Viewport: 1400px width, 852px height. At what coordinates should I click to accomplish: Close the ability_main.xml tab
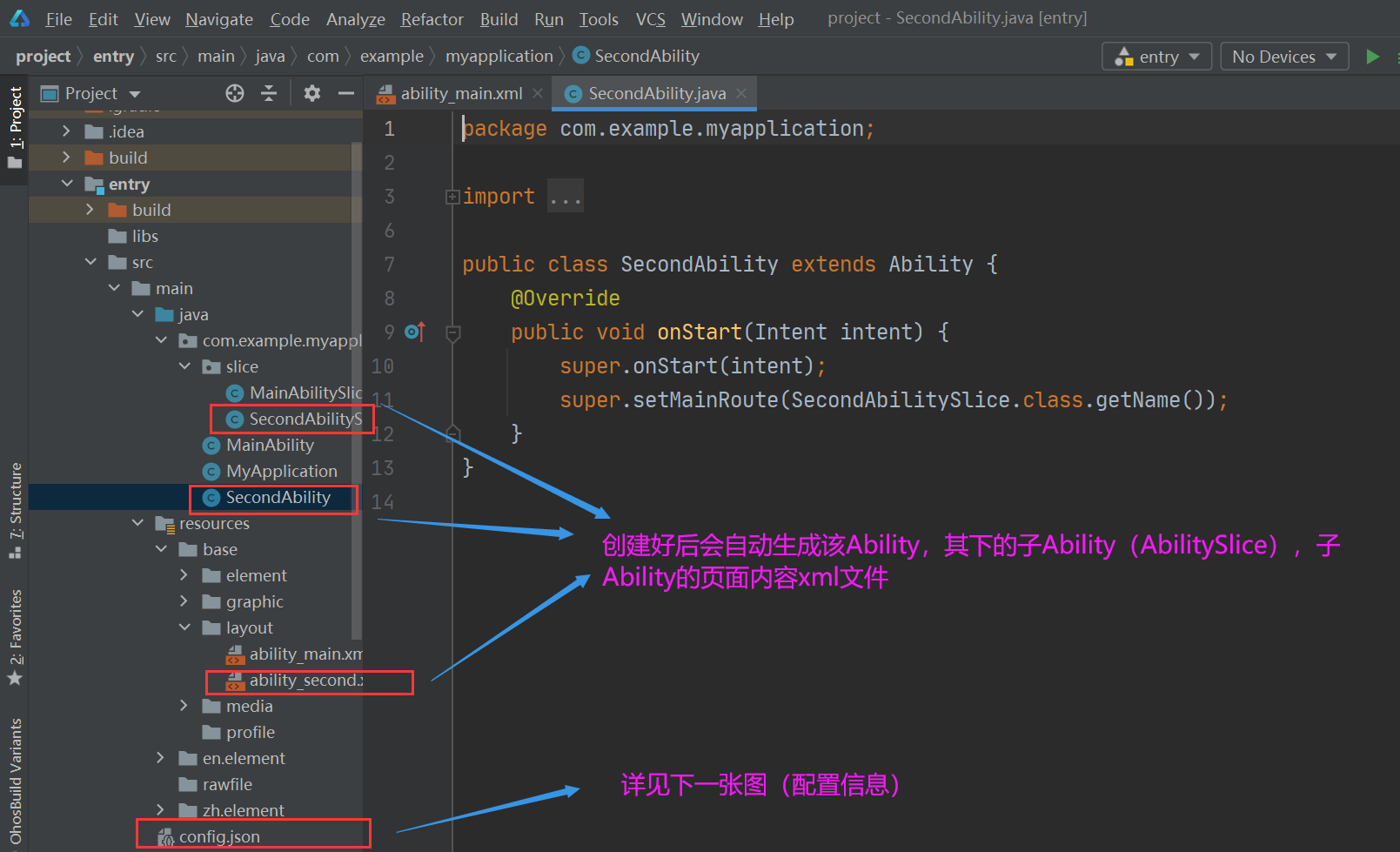[x=538, y=93]
